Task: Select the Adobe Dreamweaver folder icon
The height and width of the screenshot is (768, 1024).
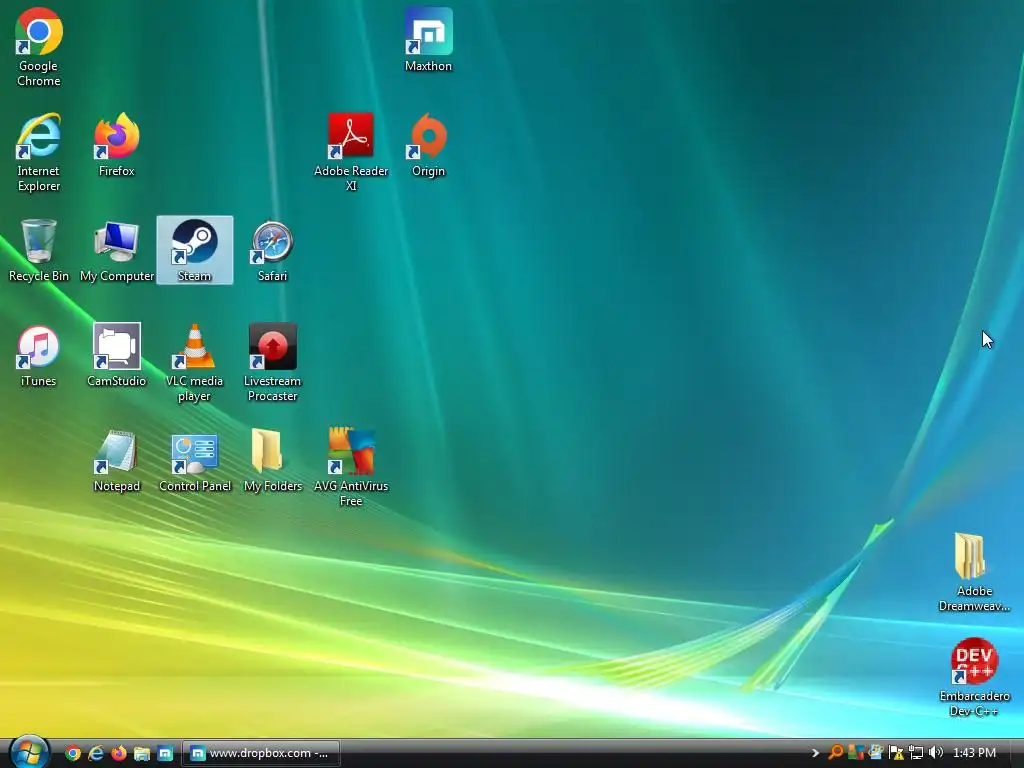Action: 974,573
